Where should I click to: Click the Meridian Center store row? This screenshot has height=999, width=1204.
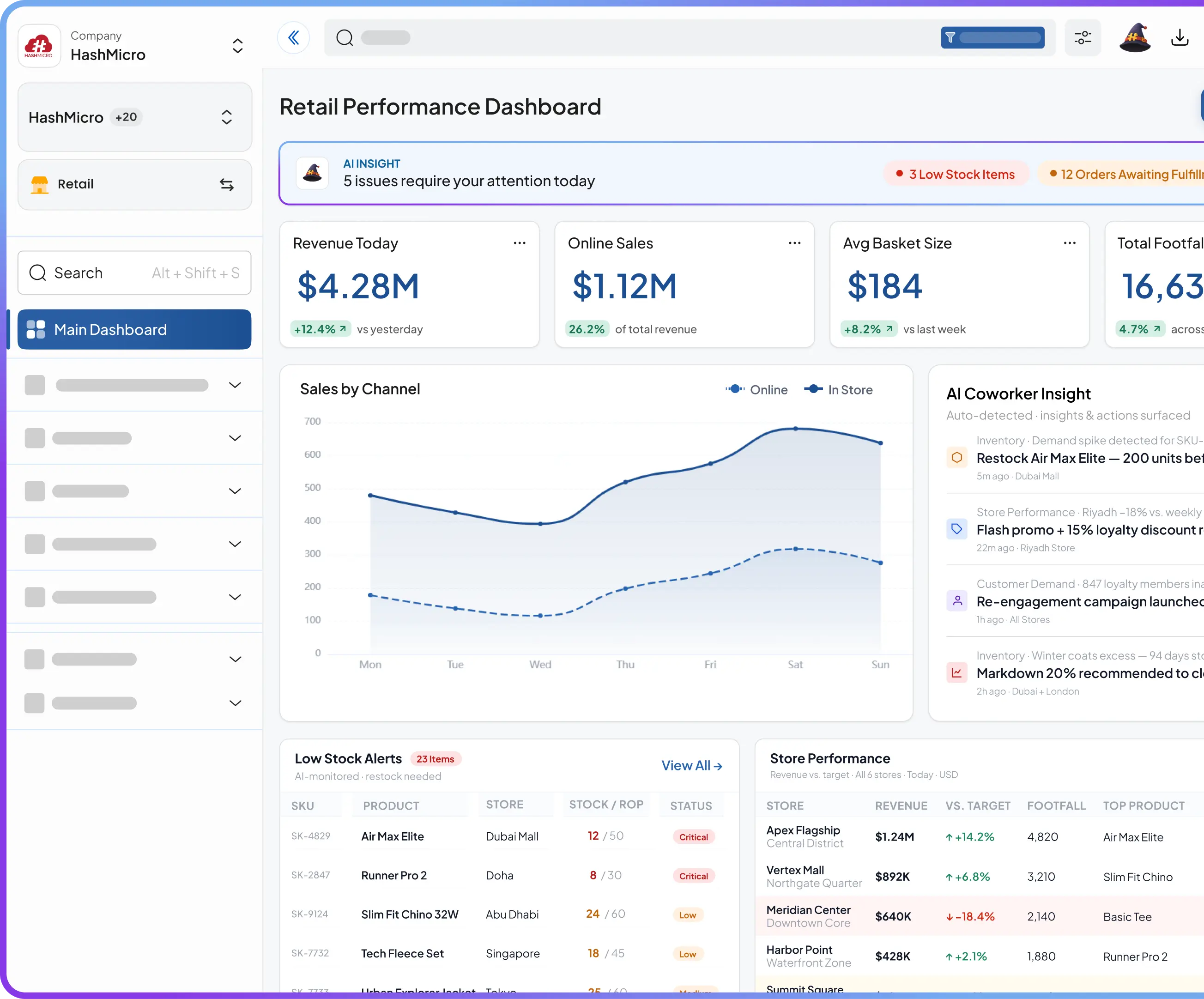pyautogui.click(x=979, y=916)
